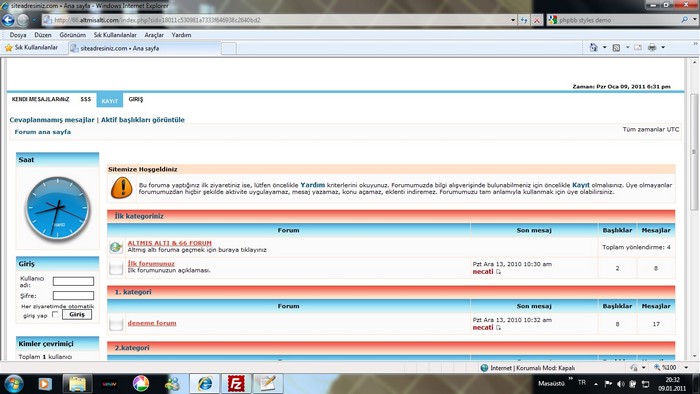Click the ALTMIS ALTI forum redirect icon
The width and height of the screenshot is (700, 394).
click(x=116, y=247)
